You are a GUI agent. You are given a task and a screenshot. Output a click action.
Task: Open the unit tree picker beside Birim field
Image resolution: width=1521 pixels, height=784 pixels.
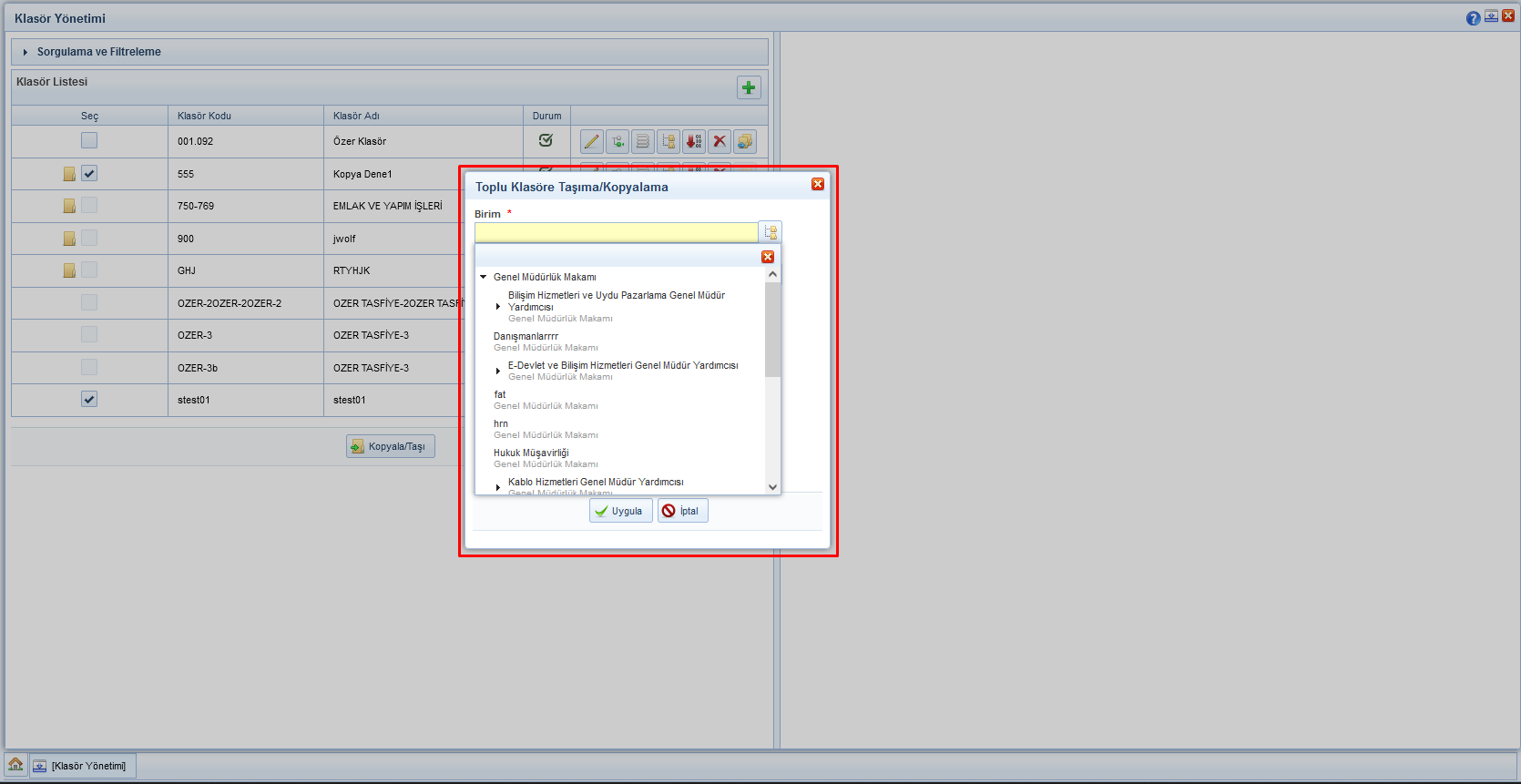pos(771,232)
